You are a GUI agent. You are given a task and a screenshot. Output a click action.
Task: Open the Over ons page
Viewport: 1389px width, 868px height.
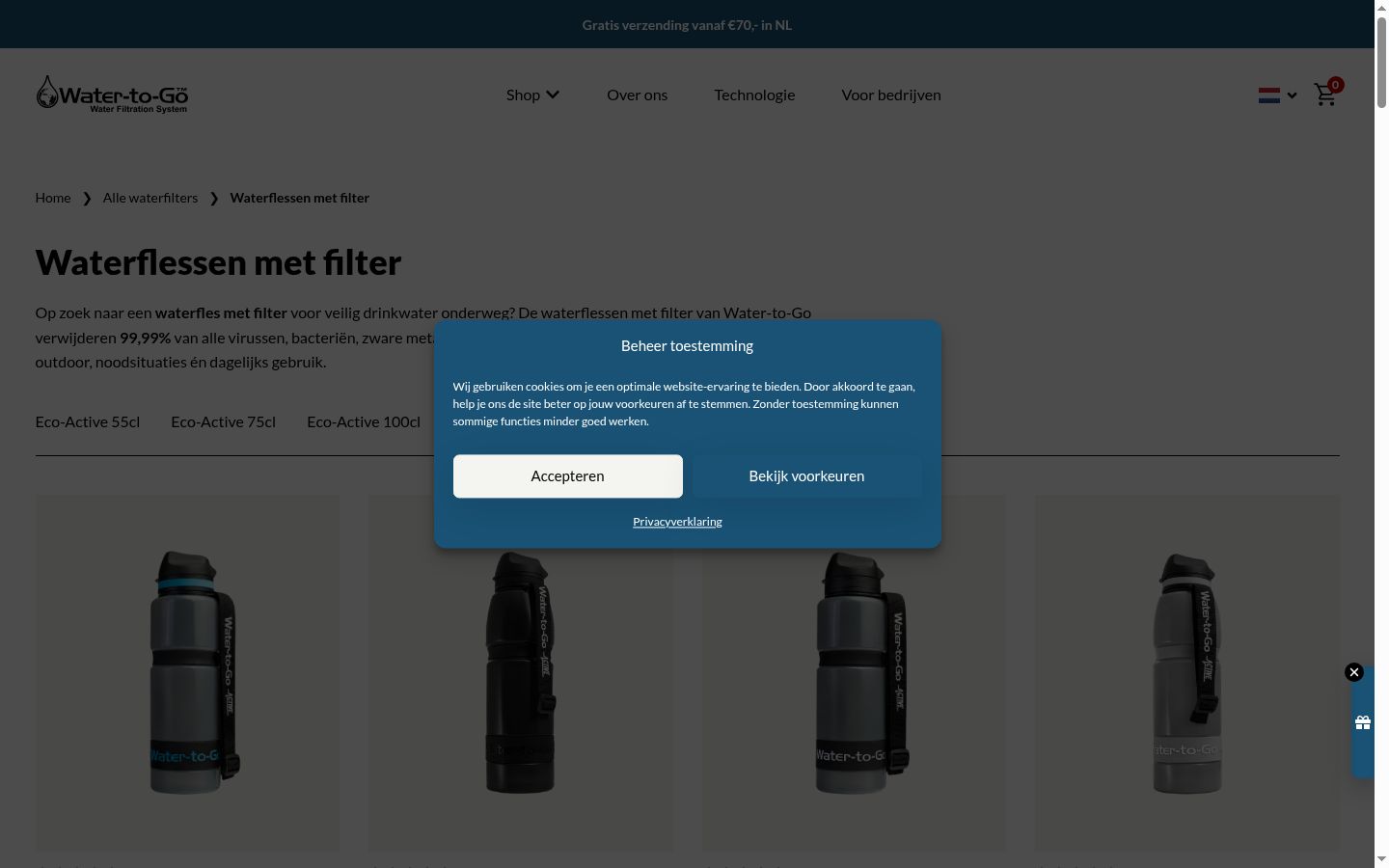point(637,95)
